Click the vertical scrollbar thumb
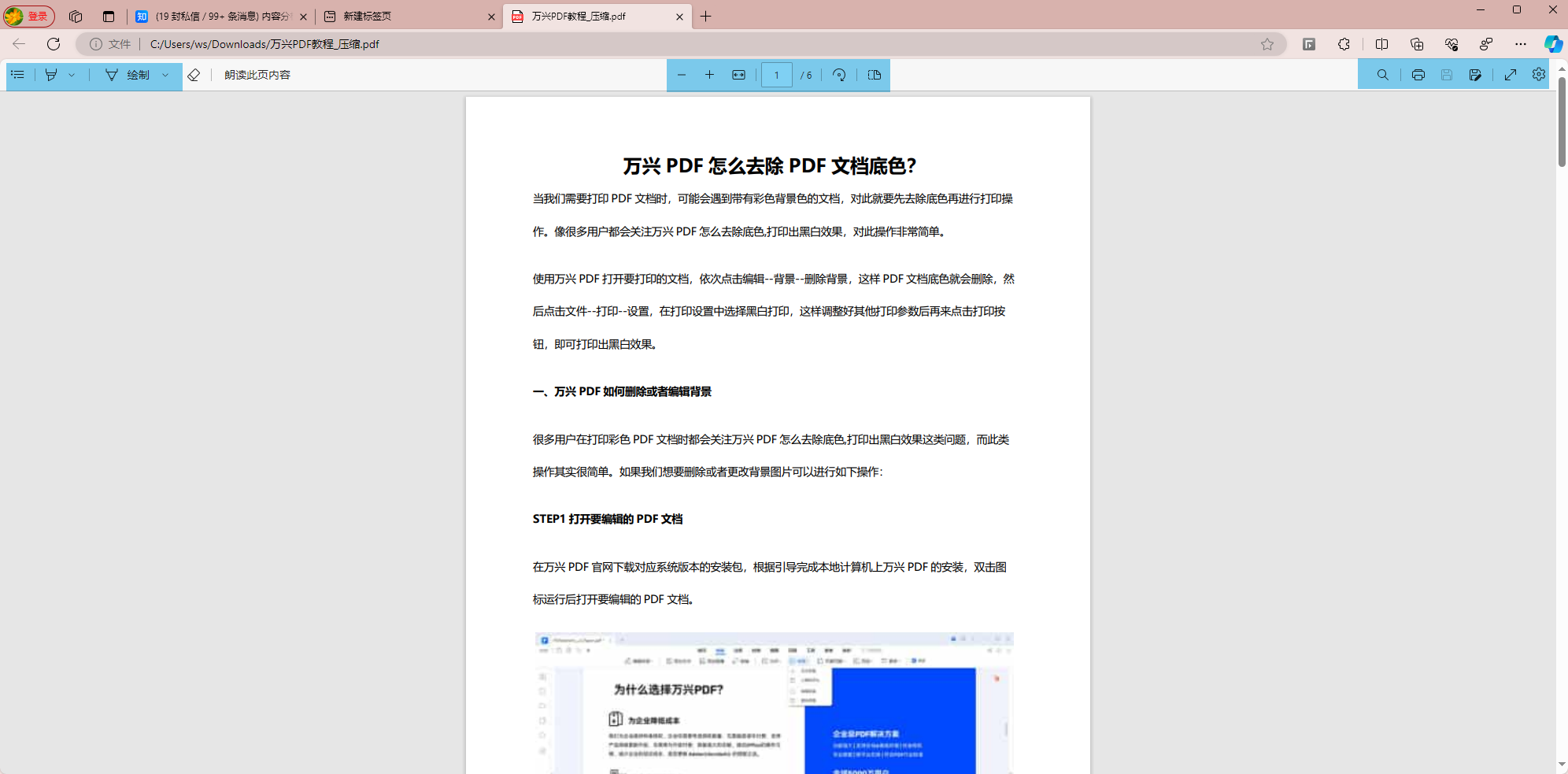Image resolution: width=1568 pixels, height=774 pixels. 1562,122
